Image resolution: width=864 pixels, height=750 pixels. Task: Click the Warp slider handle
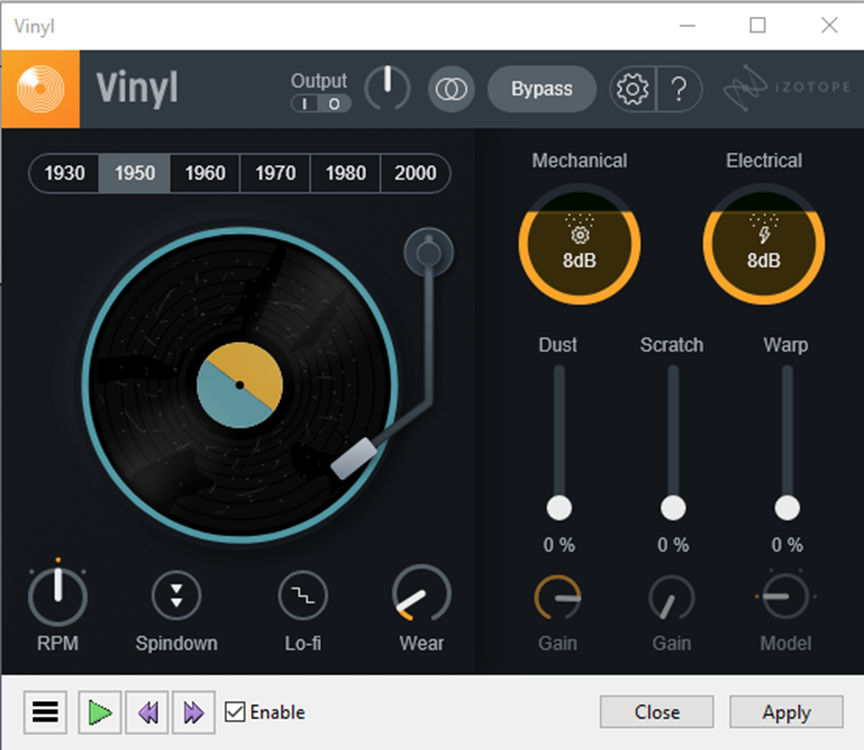pos(787,508)
